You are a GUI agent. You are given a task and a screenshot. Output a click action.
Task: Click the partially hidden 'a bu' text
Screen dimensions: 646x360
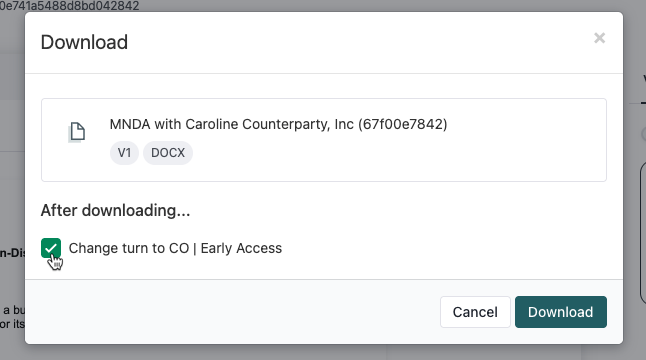pyautogui.click(x=14, y=310)
